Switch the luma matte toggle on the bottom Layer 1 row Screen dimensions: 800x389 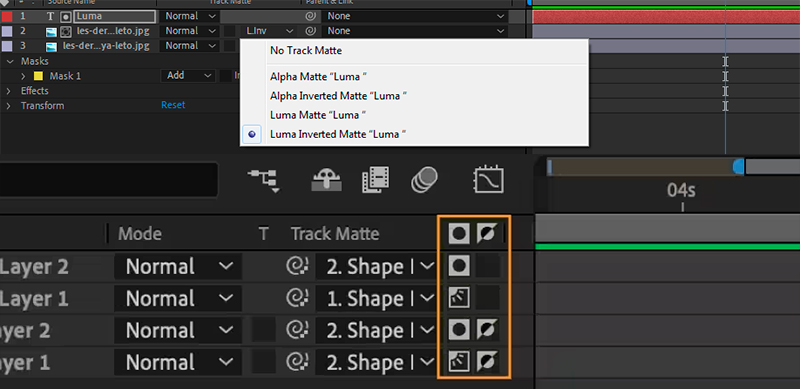(459, 362)
